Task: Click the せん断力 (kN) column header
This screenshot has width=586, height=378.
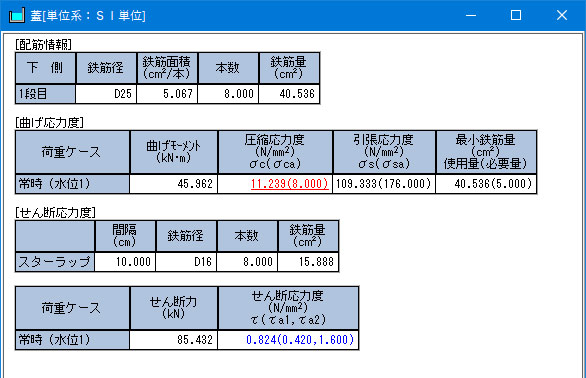Action: point(173,308)
